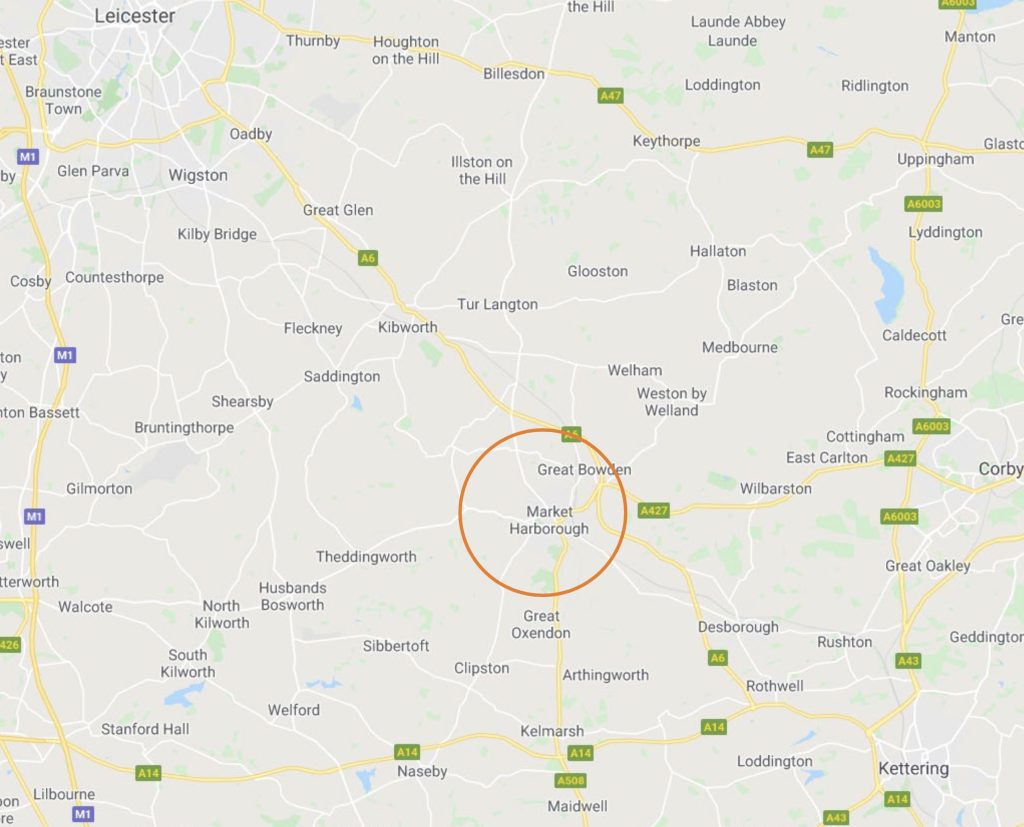Select the Leicester city label

click(x=135, y=16)
